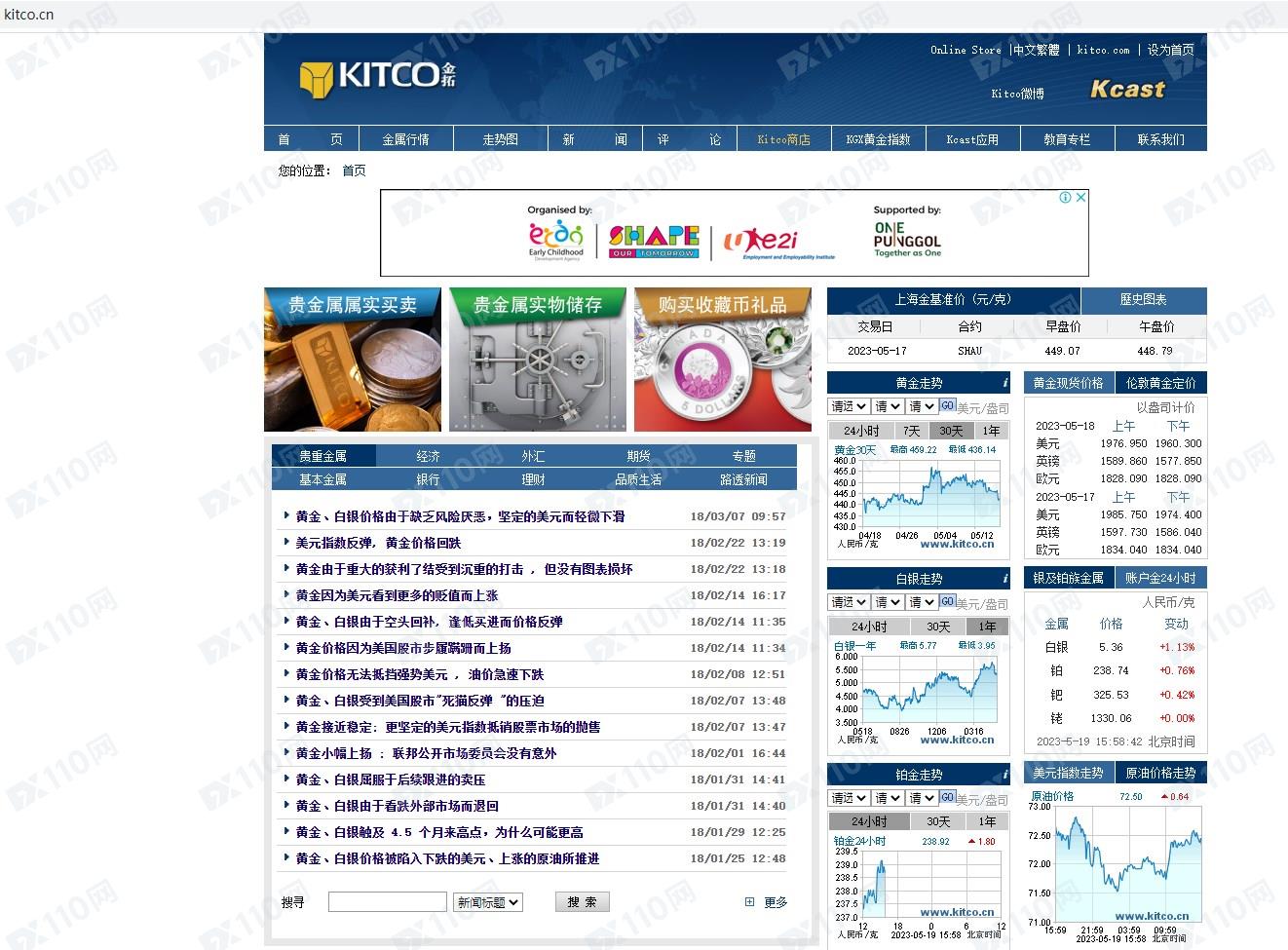Click the Kcast logo
This screenshot has height=950, width=1288.
click(x=1127, y=90)
